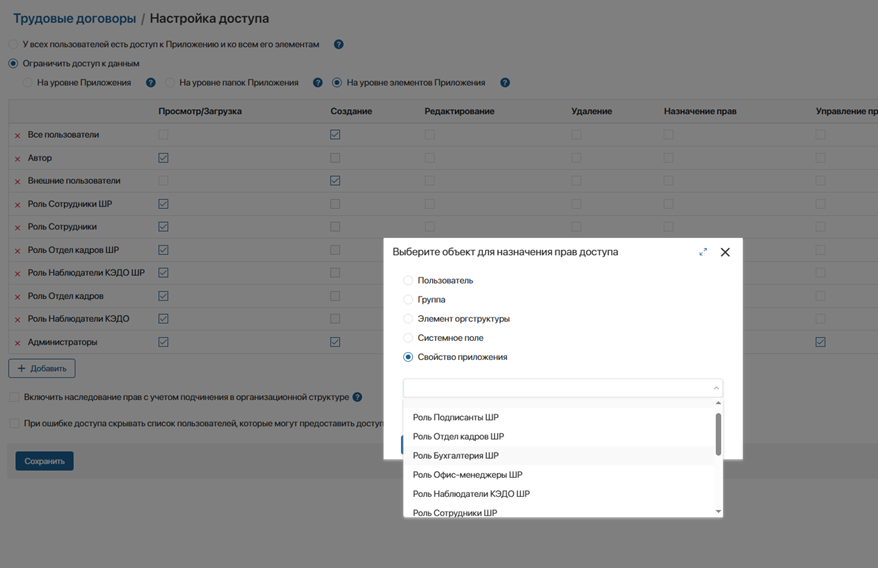Open help icon beside На уровне элементов Приложения

[x=505, y=83]
